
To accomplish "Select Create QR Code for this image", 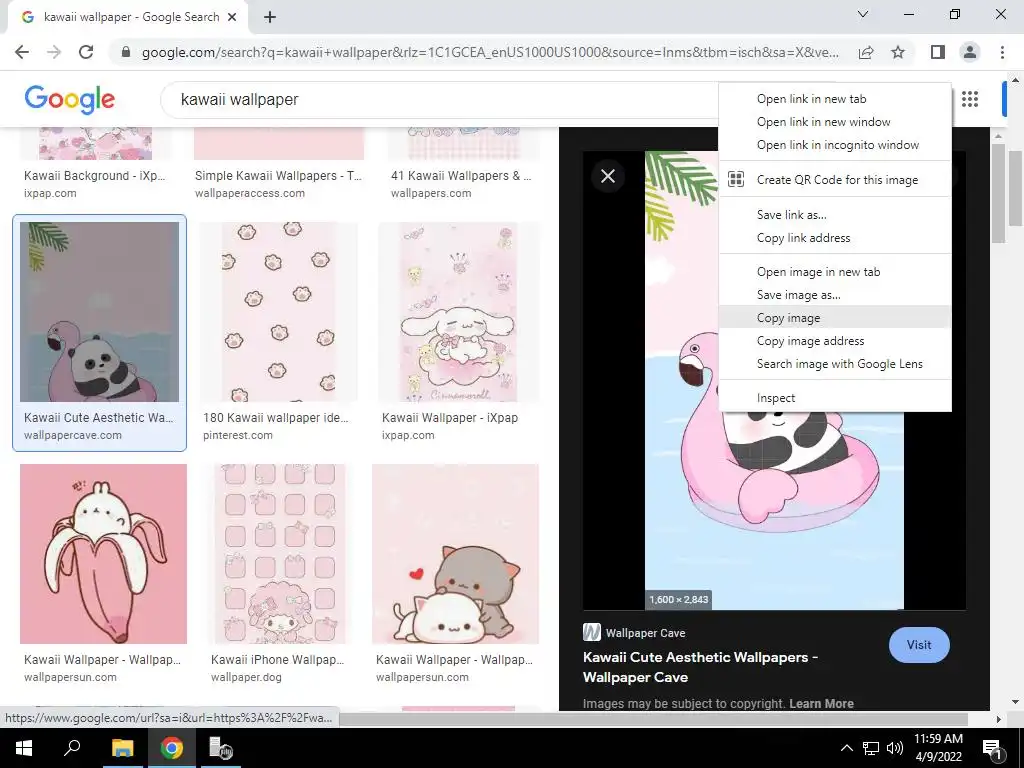I will (x=835, y=180).
